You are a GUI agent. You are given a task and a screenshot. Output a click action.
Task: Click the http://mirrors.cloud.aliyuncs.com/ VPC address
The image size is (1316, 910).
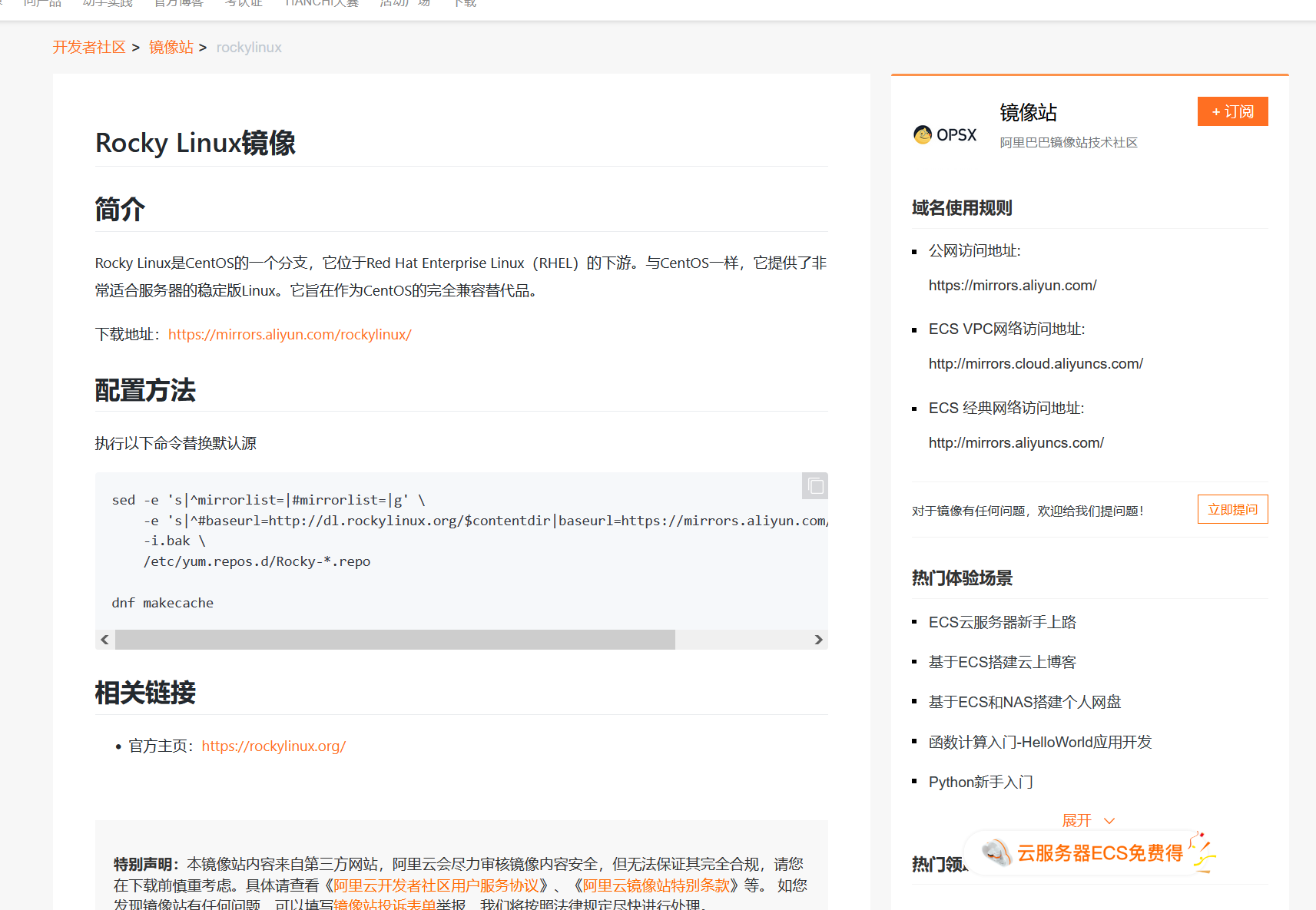click(1036, 363)
